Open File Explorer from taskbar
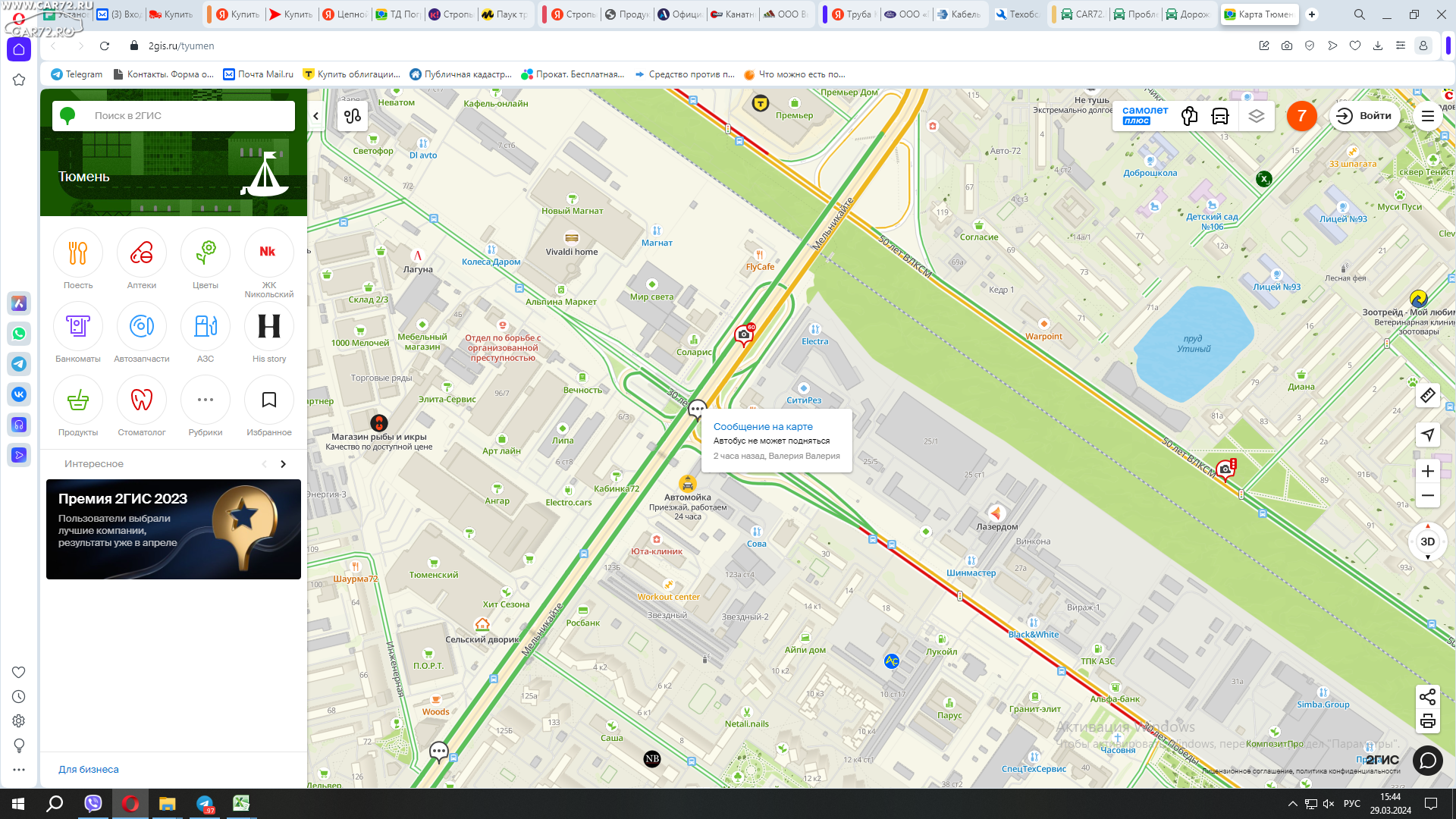1456x819 pixels. (168, 804)
